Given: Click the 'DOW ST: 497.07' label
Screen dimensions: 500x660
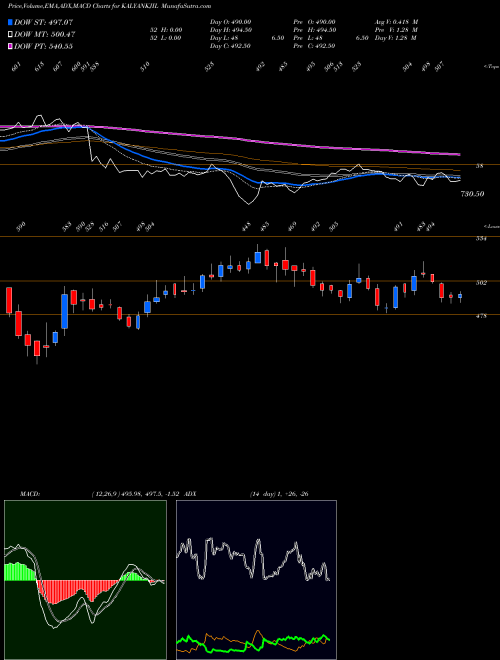Looking at the screenshot, I should [x=43, y=22].
